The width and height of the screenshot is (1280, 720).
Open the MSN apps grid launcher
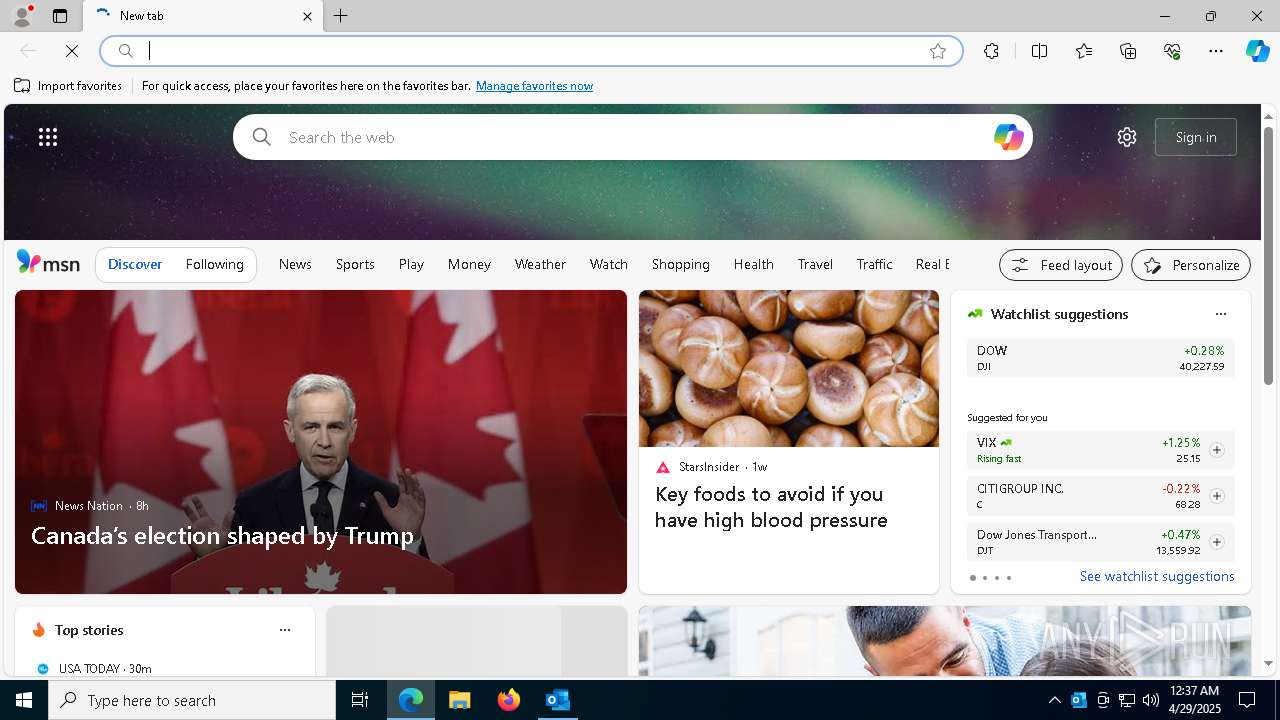tap(48, 137)
